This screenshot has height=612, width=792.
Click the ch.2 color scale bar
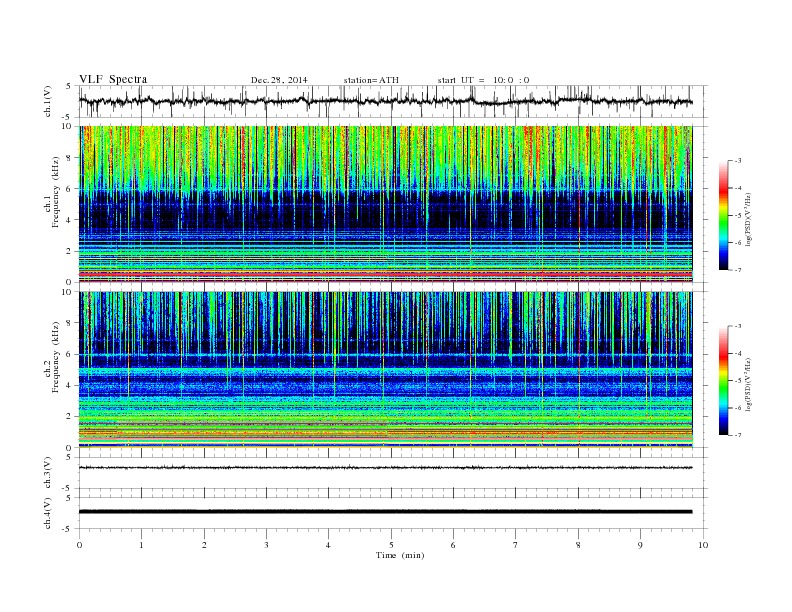point(723,380)
